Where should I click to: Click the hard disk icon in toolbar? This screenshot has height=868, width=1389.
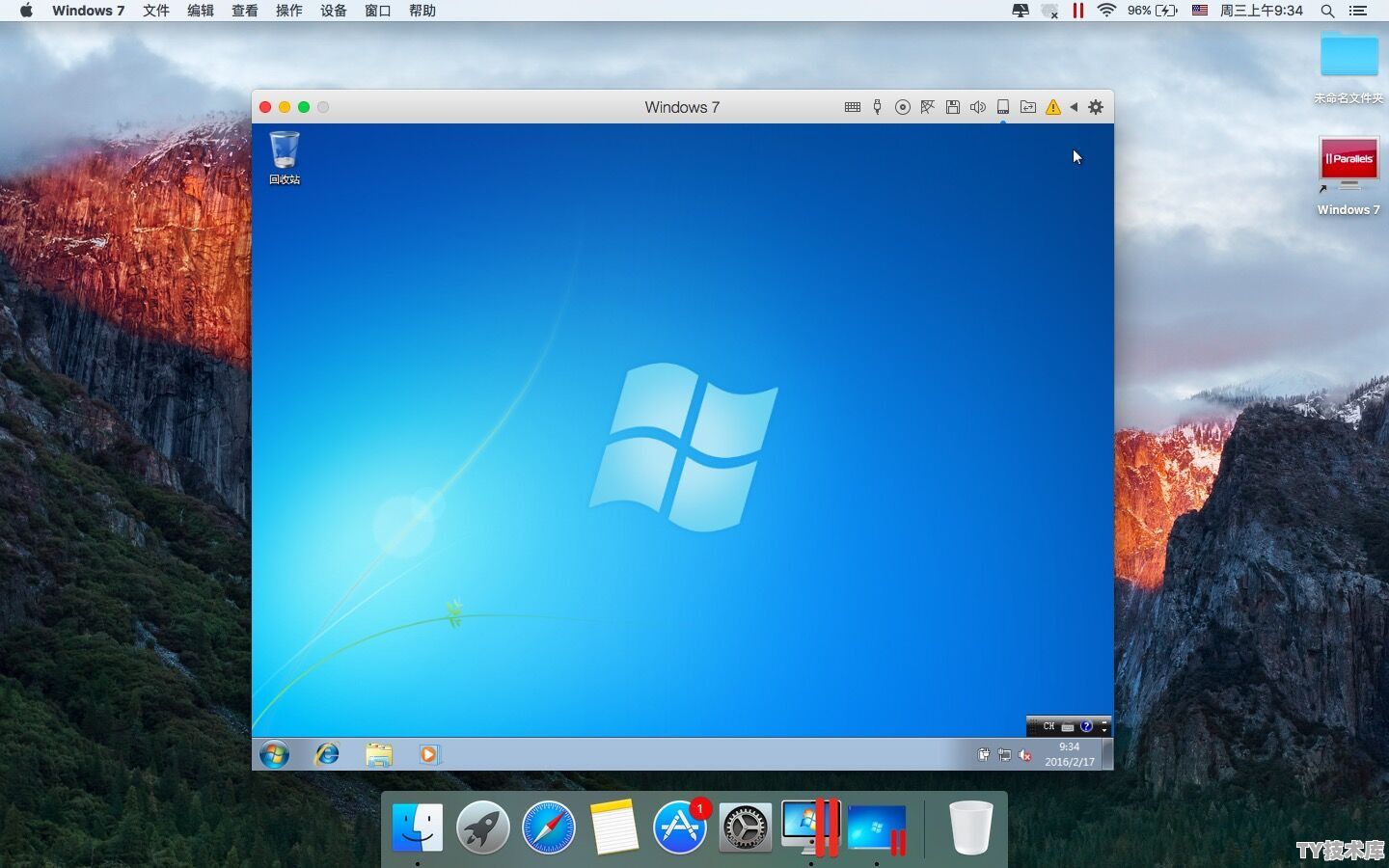pos(1003,107)
